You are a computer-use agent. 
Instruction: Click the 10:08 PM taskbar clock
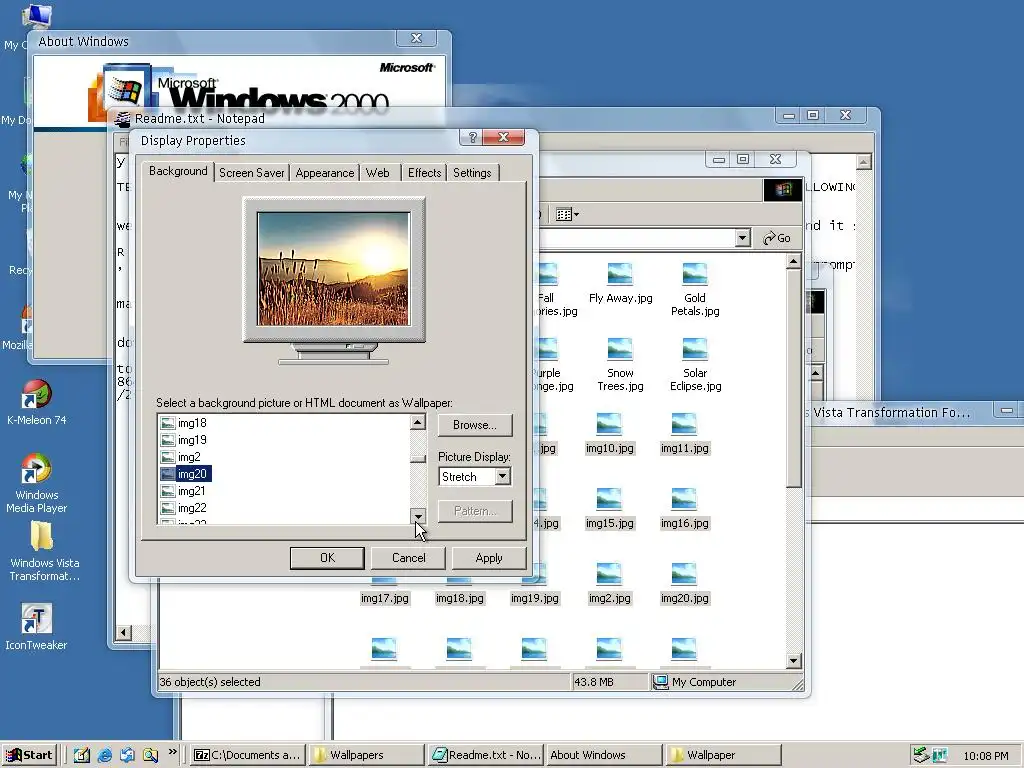pos(985,756)
